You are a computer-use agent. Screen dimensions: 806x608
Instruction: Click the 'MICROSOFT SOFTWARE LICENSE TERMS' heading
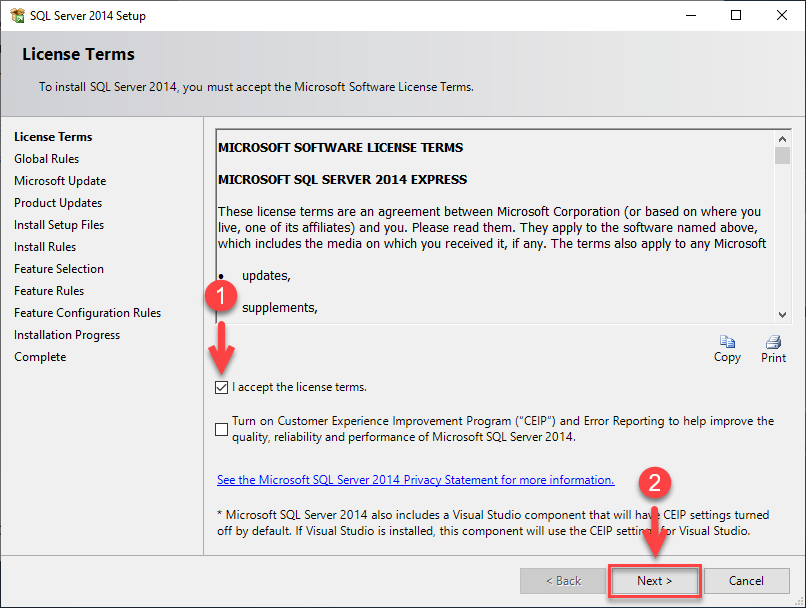(x=340, y=148)
